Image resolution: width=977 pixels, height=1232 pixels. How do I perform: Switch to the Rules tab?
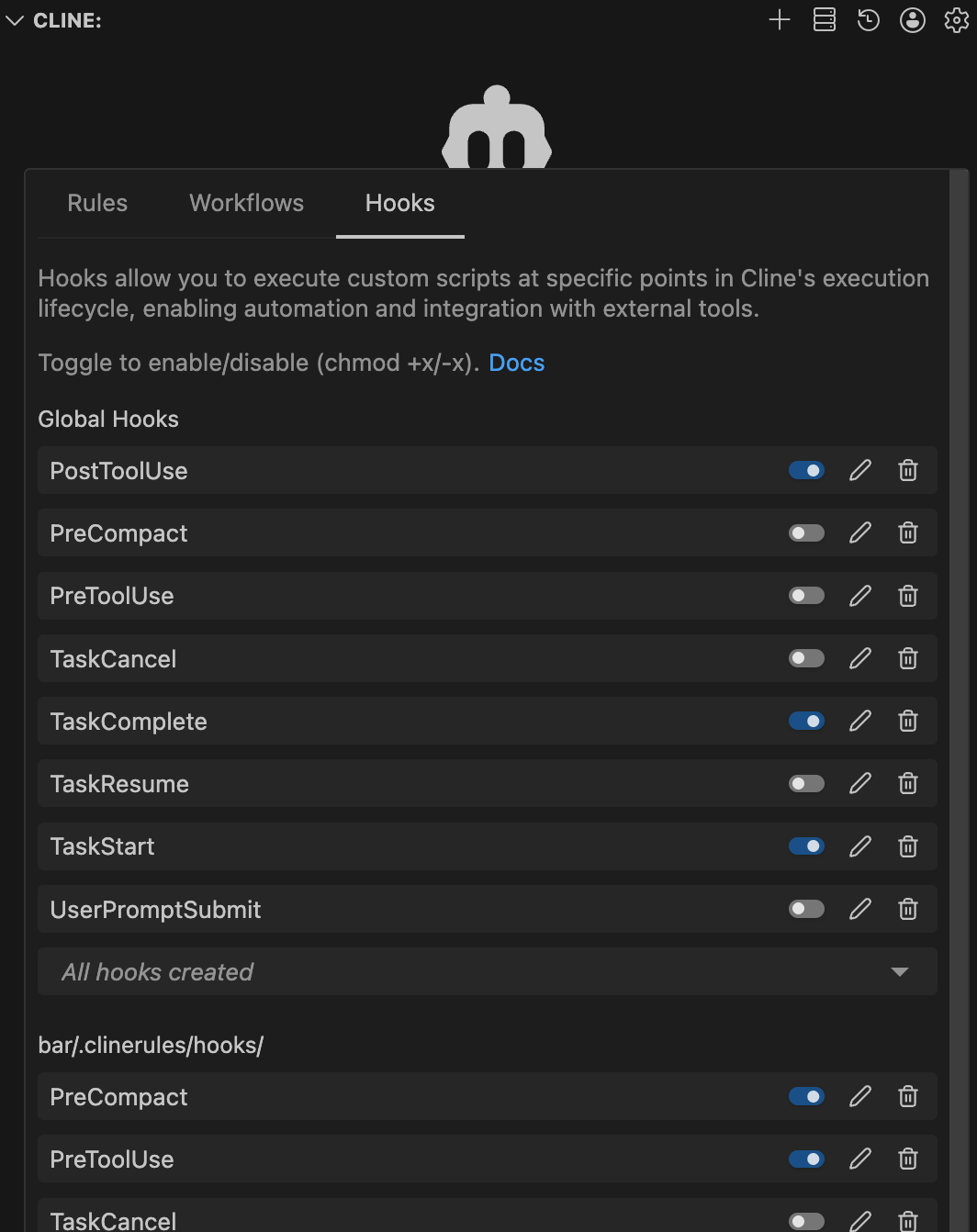click(x=97, y=203)
